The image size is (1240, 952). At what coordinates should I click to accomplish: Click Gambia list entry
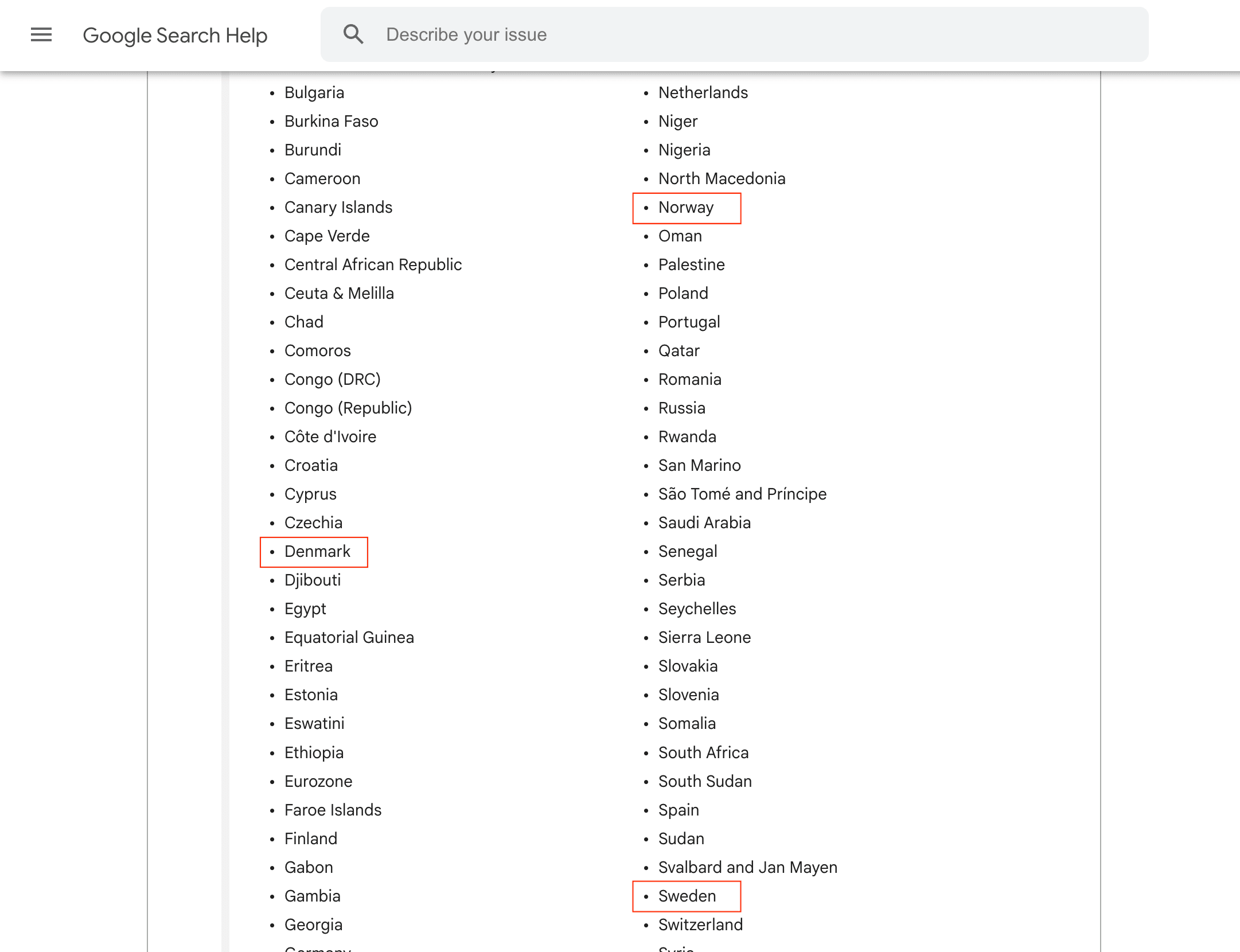[x=312, y=896]
